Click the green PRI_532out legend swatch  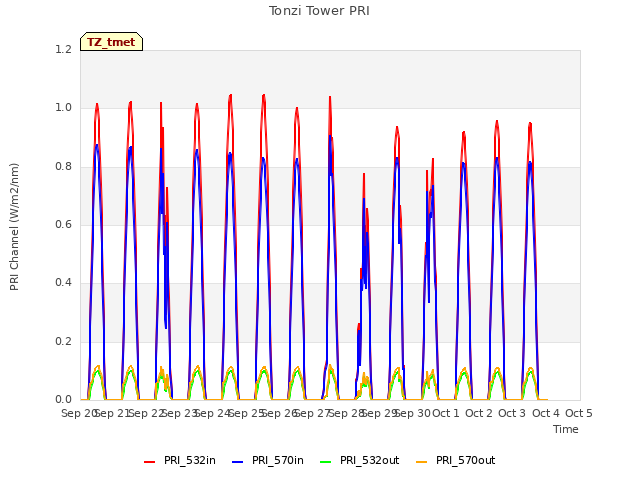(x=326, y=462)
